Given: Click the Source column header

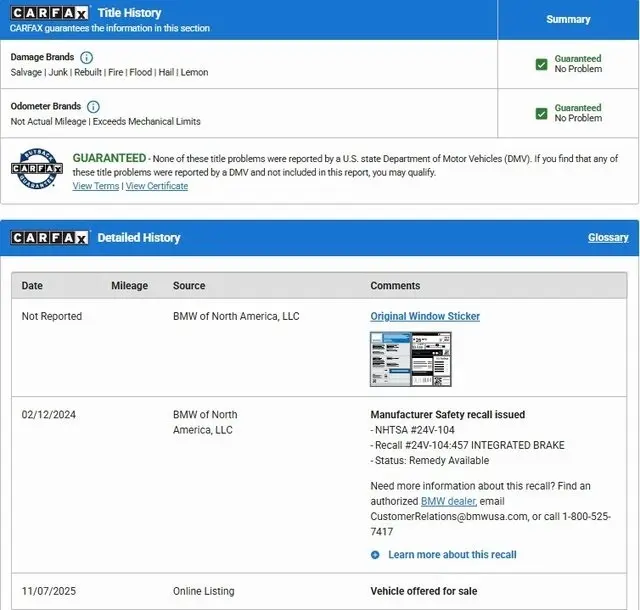Looking at the screenshot, I should (189, 286).
